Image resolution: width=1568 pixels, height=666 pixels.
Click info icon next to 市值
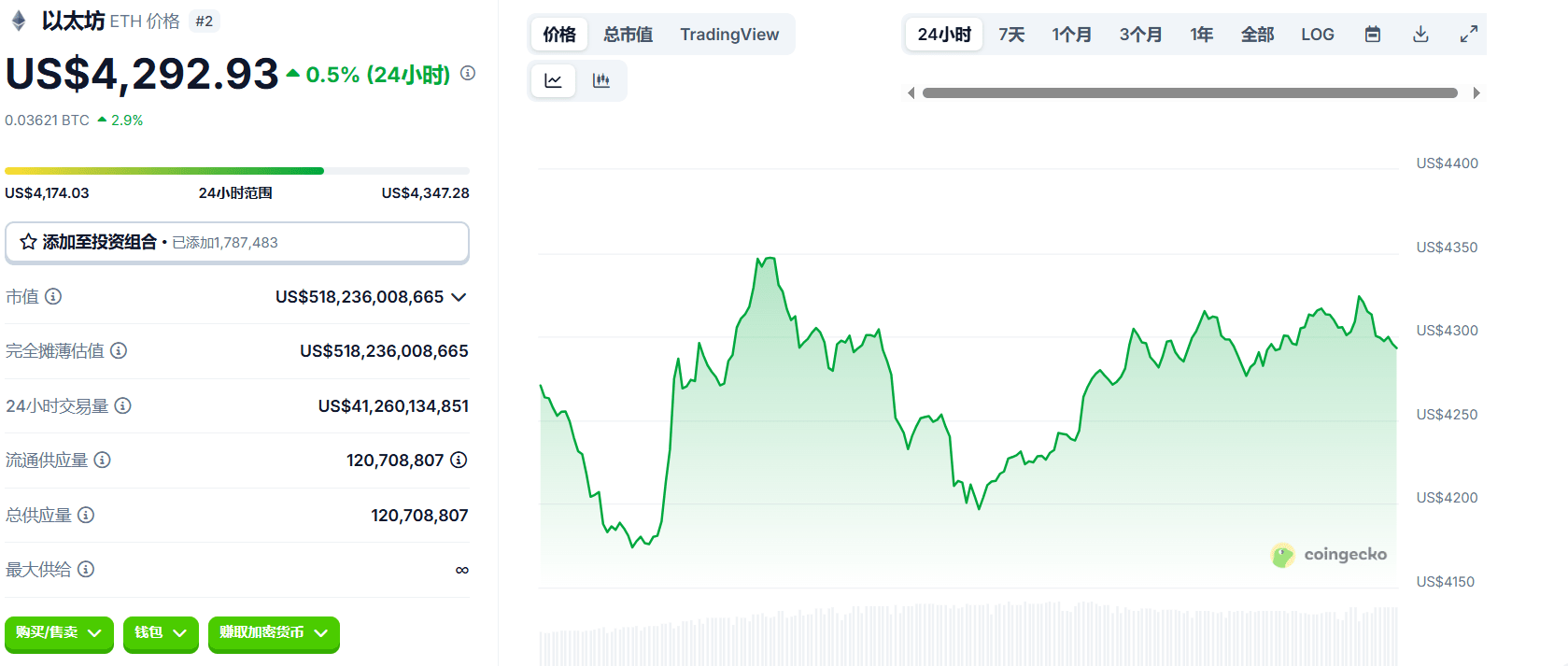pyautogui.click(x=53, y=296)
